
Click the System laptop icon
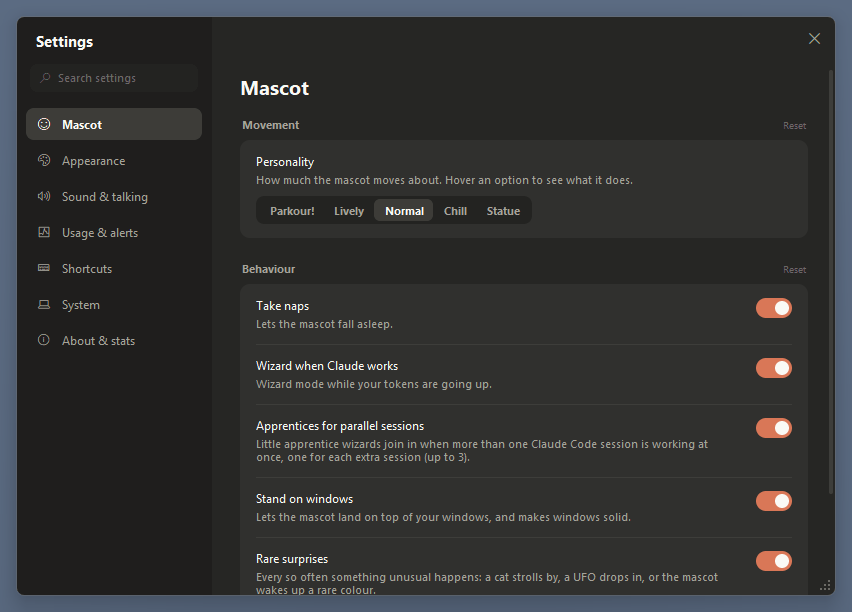[44, 304]
